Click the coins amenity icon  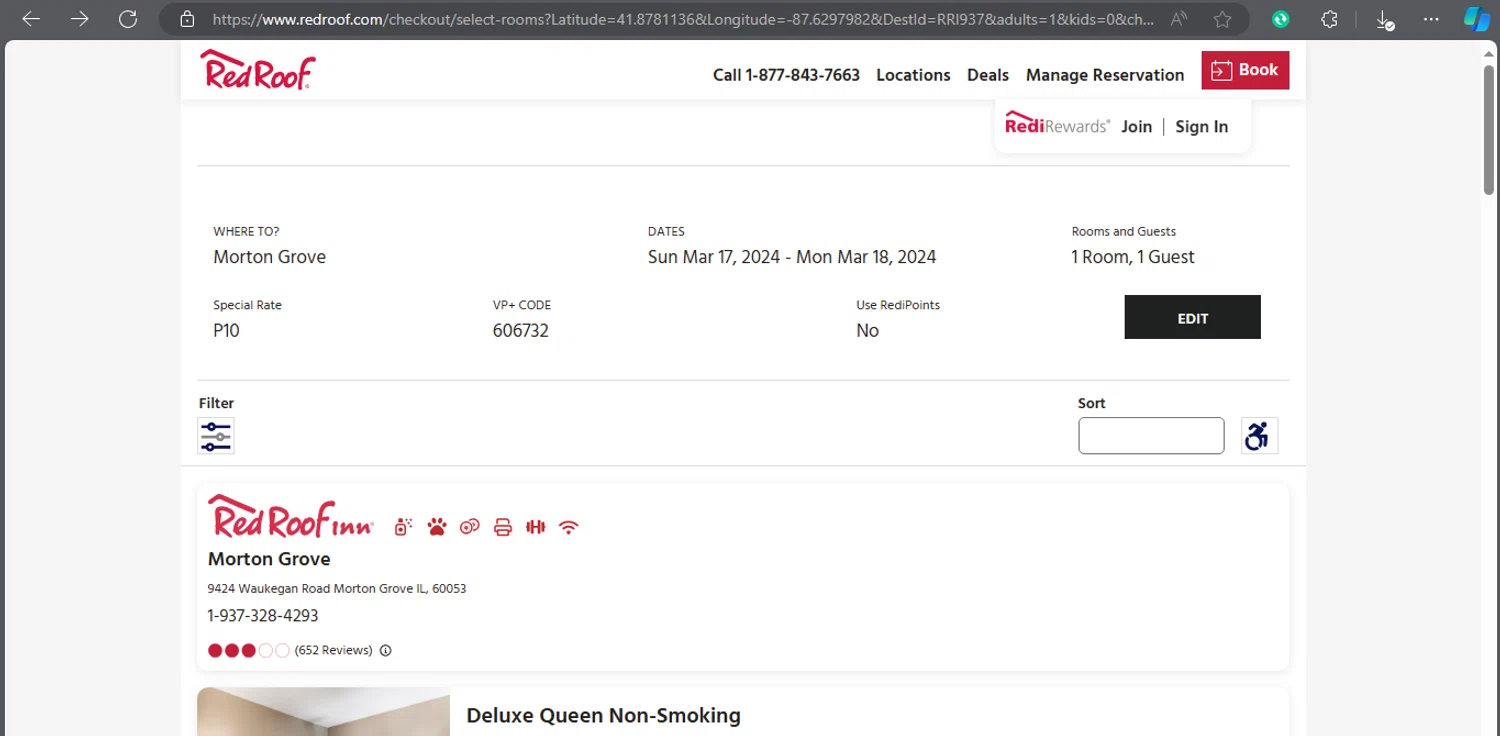[x=470, y=527]
